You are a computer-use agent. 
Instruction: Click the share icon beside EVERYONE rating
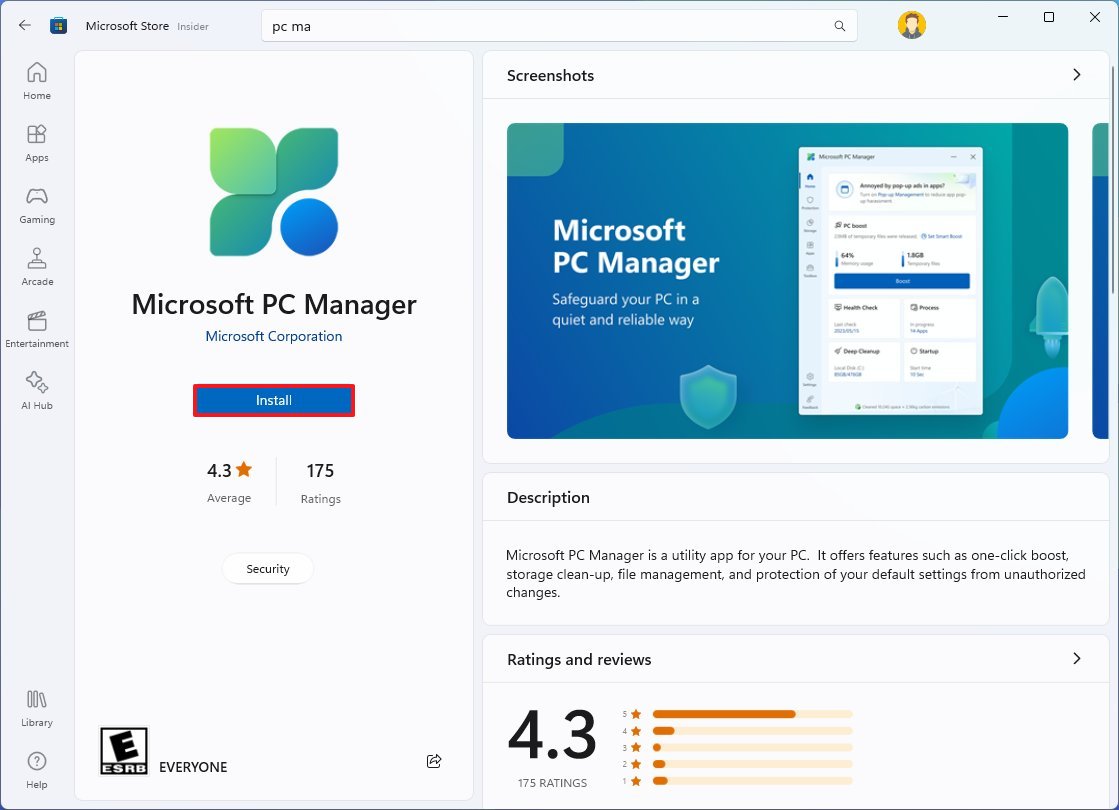tap(434, 761)
